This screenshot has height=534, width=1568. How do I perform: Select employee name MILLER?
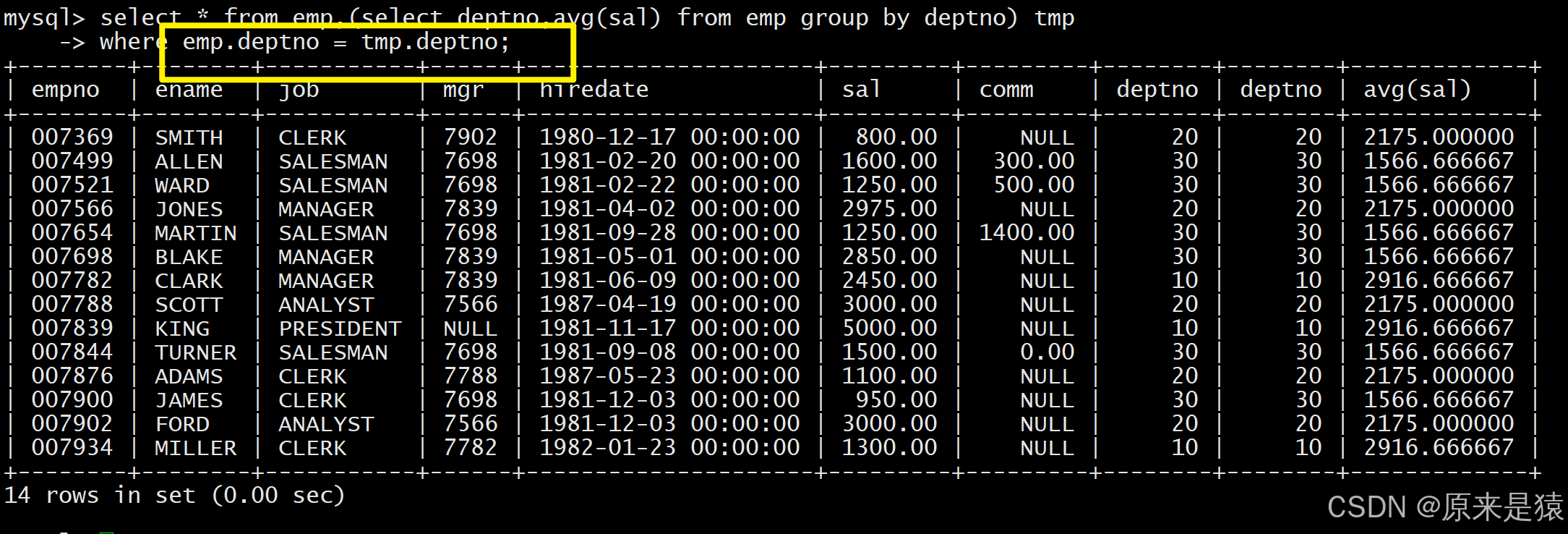point(196,448)
